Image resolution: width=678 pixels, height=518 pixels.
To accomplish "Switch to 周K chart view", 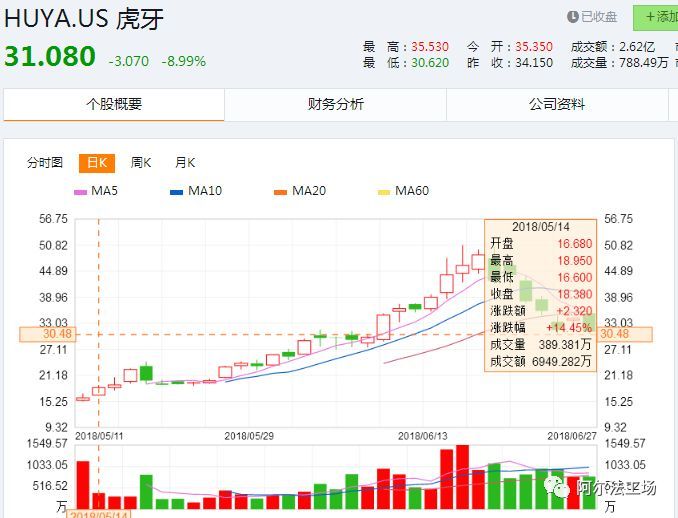I will pos(141,163).
